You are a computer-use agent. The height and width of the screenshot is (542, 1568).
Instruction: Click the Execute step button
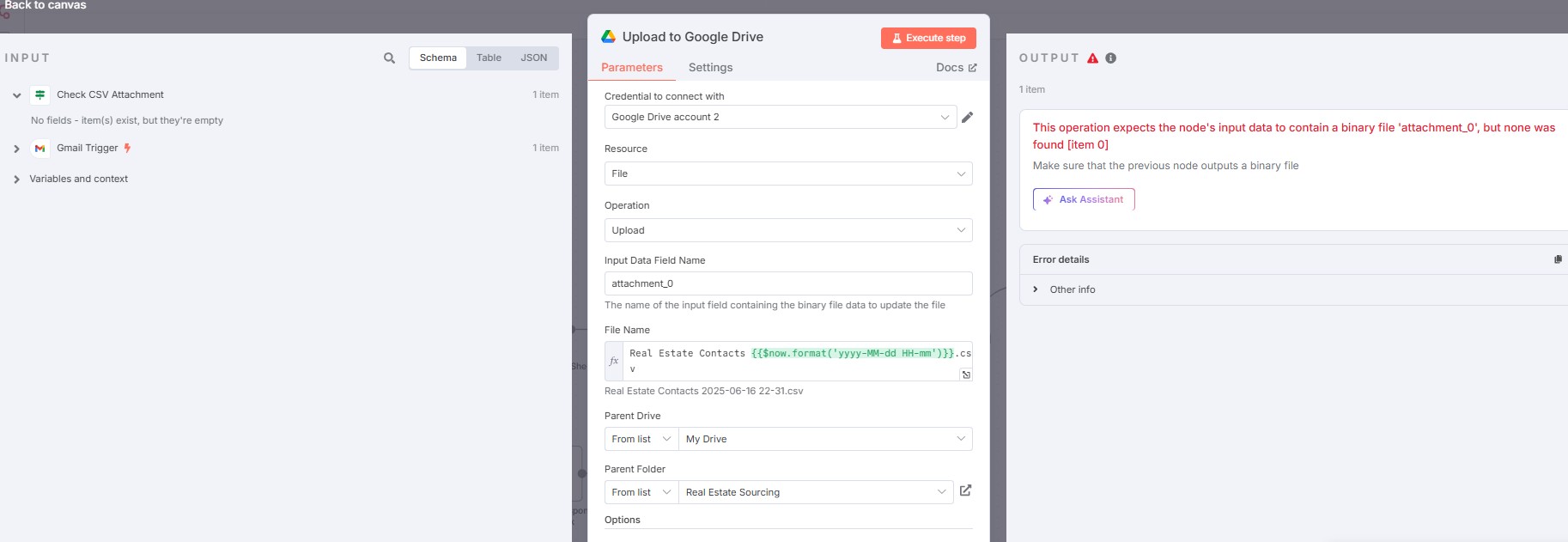928,38
